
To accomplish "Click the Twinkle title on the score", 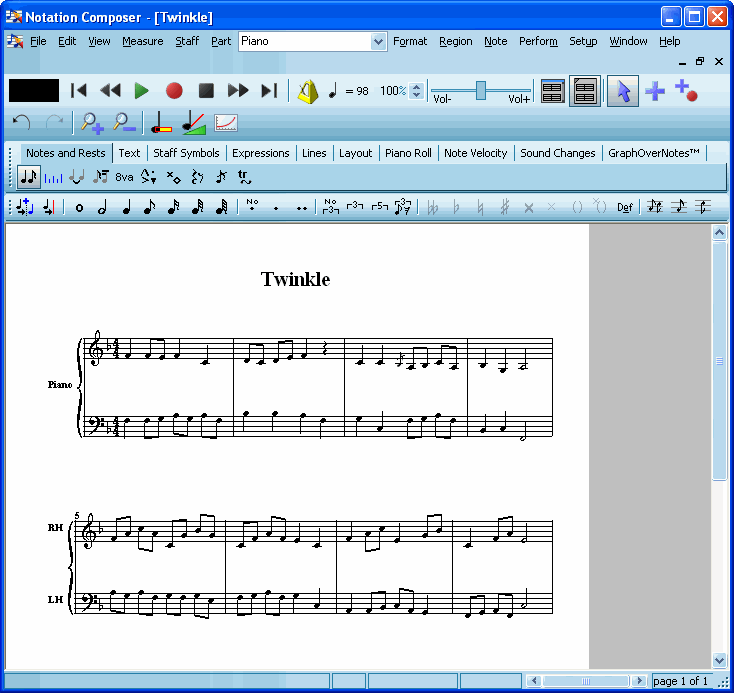I will (x=295, y=279).
